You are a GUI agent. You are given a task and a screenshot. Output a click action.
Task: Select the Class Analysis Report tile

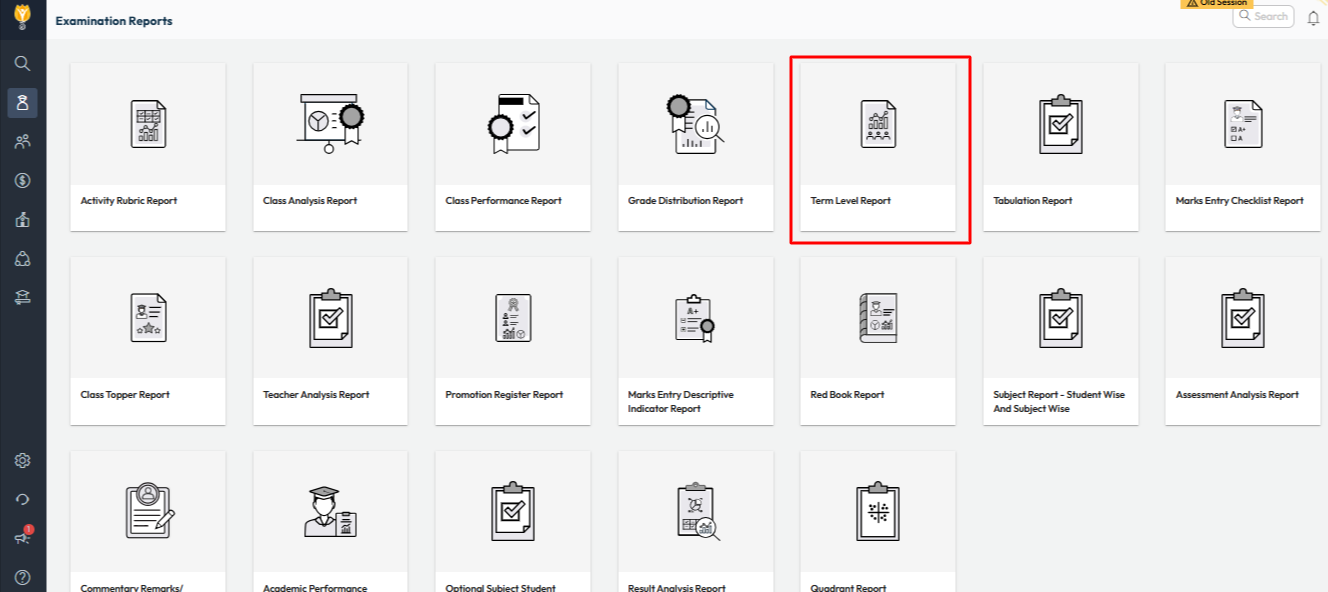[x=330, y=147]
